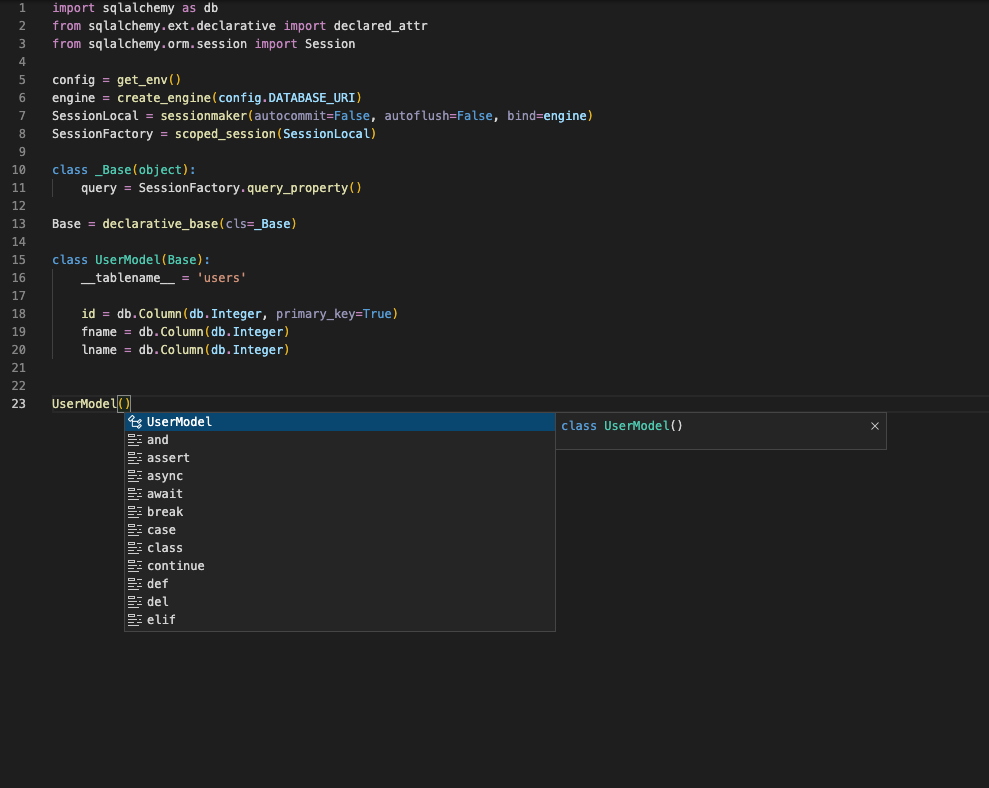
Task: Choose 'async' keyword from suggestions
Action: [x=339, y=476]
